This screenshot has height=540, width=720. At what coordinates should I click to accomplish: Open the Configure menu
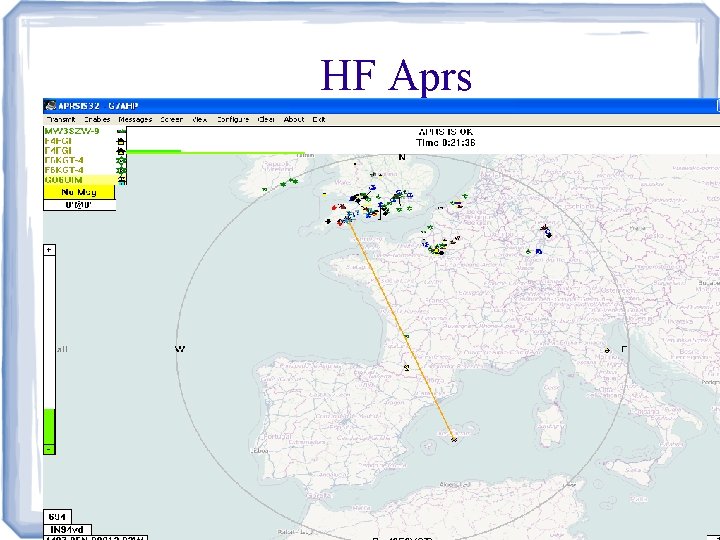click(x=233, y=119)
